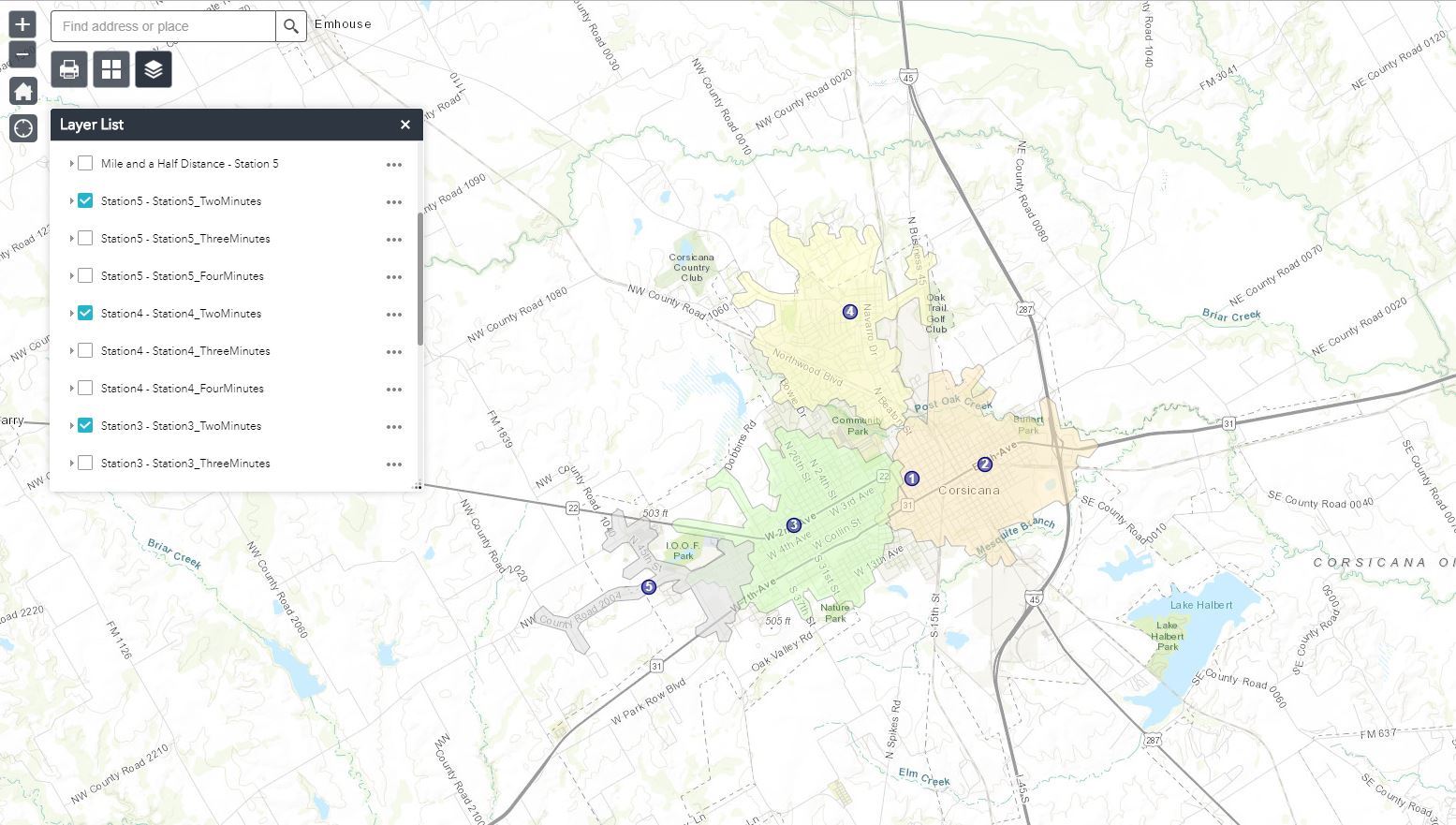Expand Station3_TwoMinutes layer legend

pyautogui.click(x=71, y=426)
